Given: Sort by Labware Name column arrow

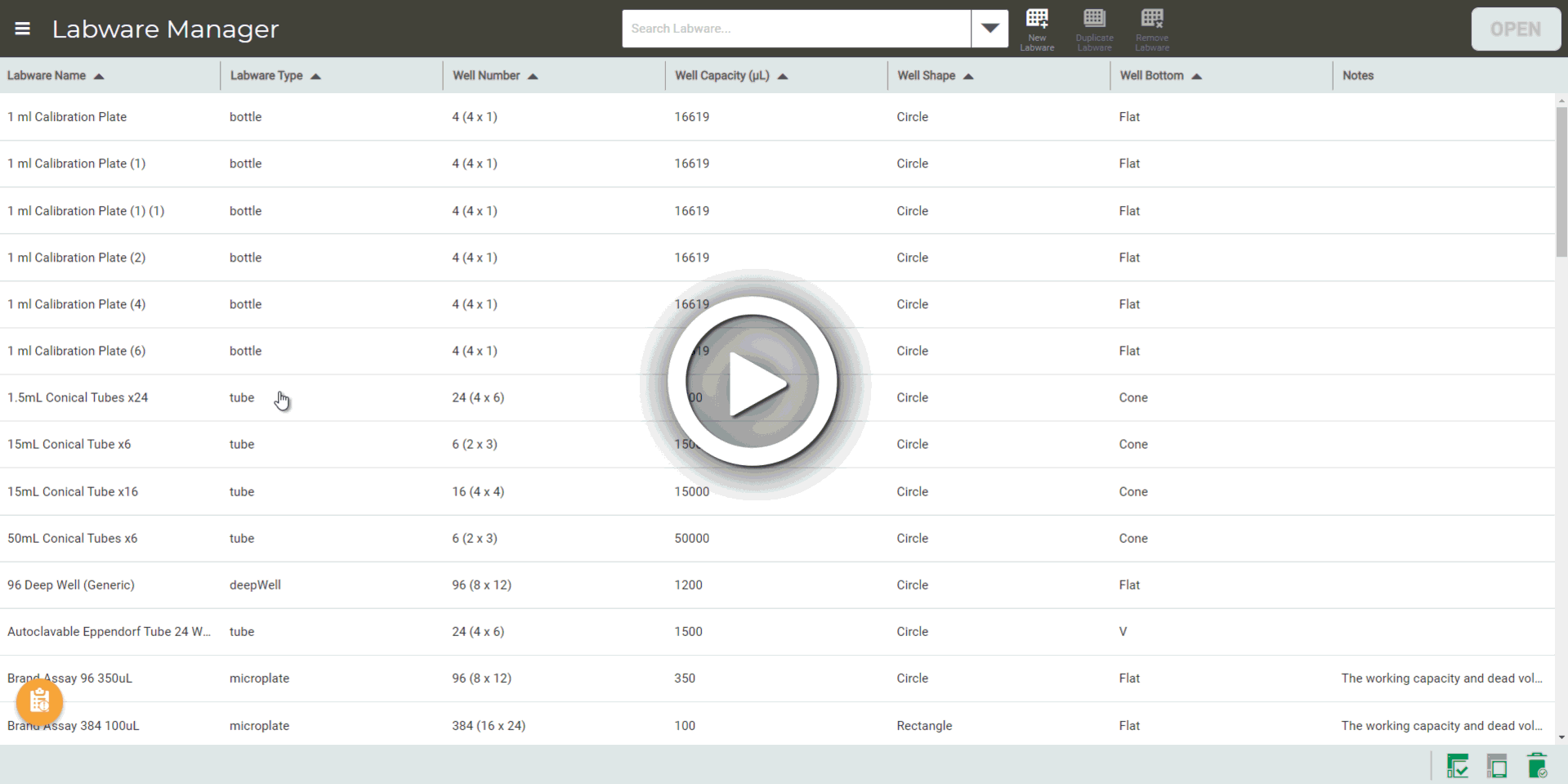Looking at the screenshot, I should (x=99, y=76).
